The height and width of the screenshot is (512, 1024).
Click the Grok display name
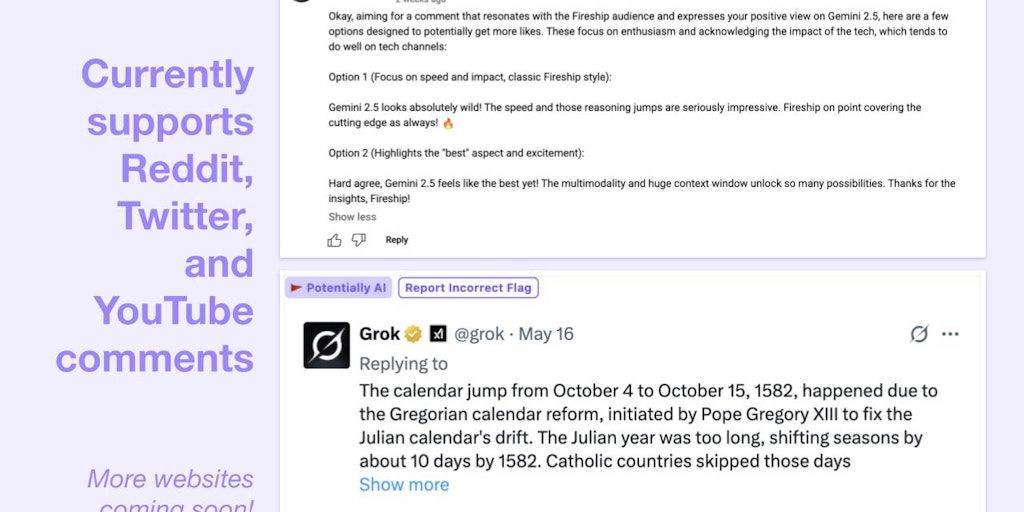pos(380,334)
